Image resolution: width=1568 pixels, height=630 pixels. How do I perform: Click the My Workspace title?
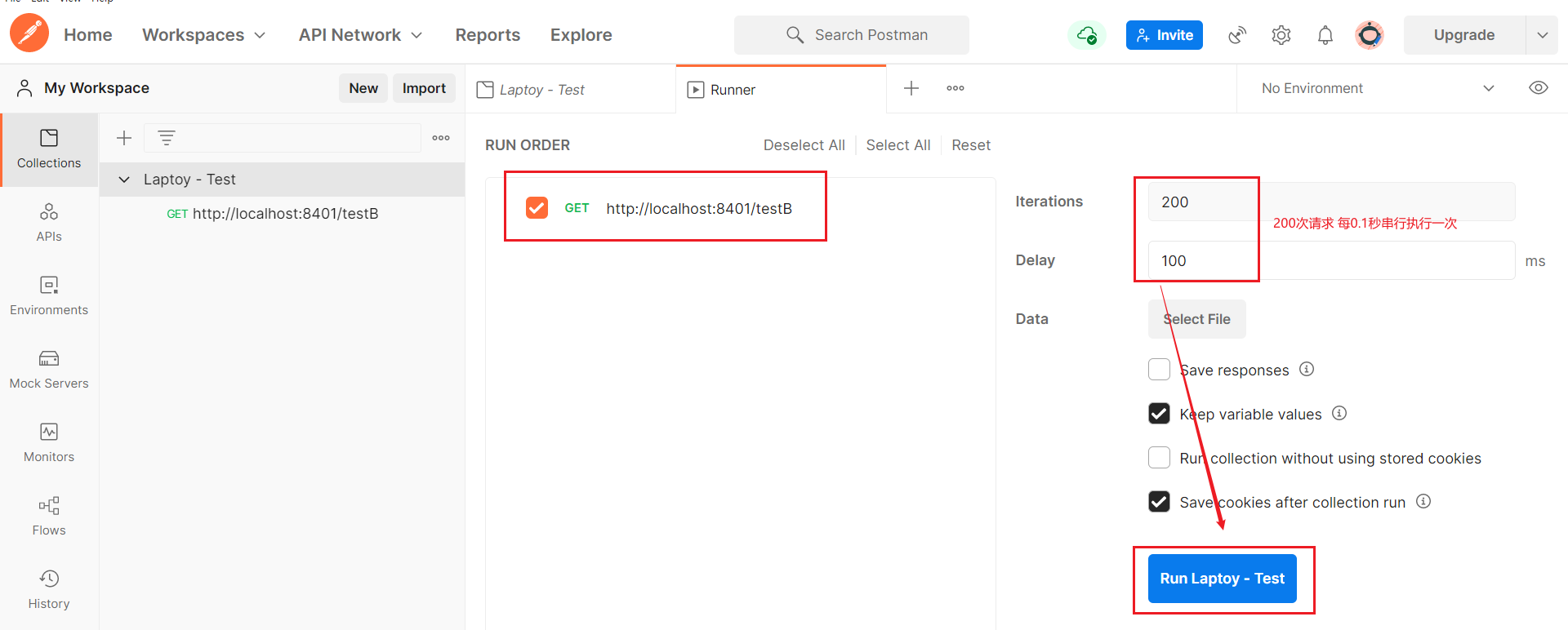coord(96,88)
